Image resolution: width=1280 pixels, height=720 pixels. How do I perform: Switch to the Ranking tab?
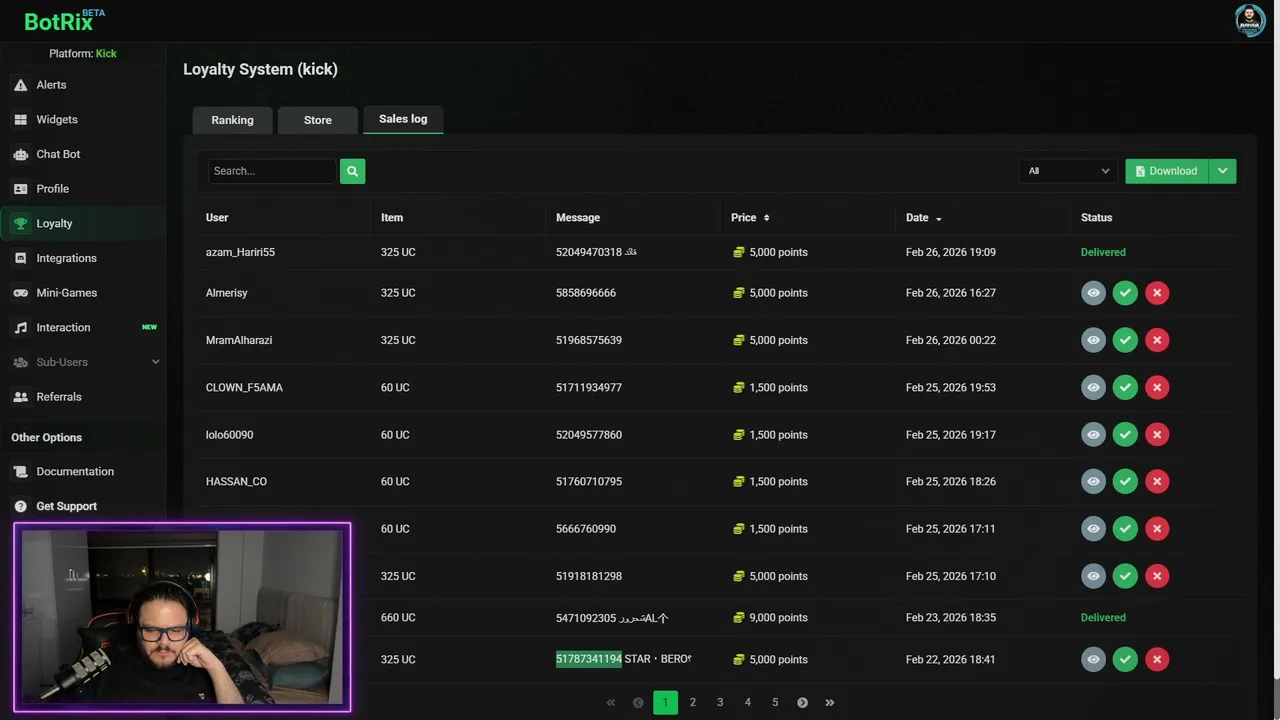232,120
